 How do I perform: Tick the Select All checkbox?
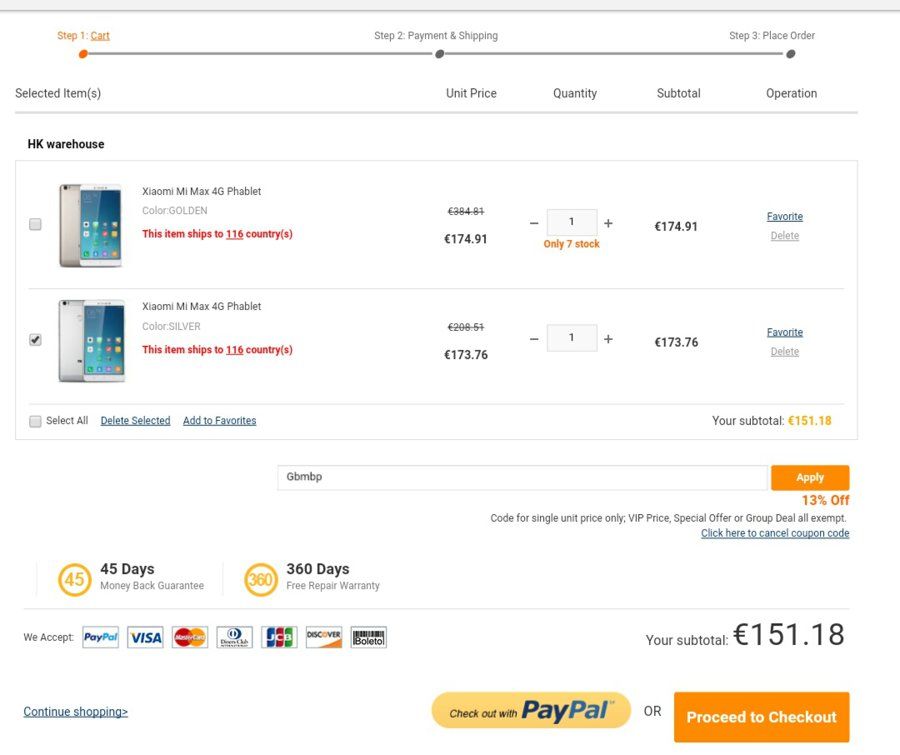point(36,421)
